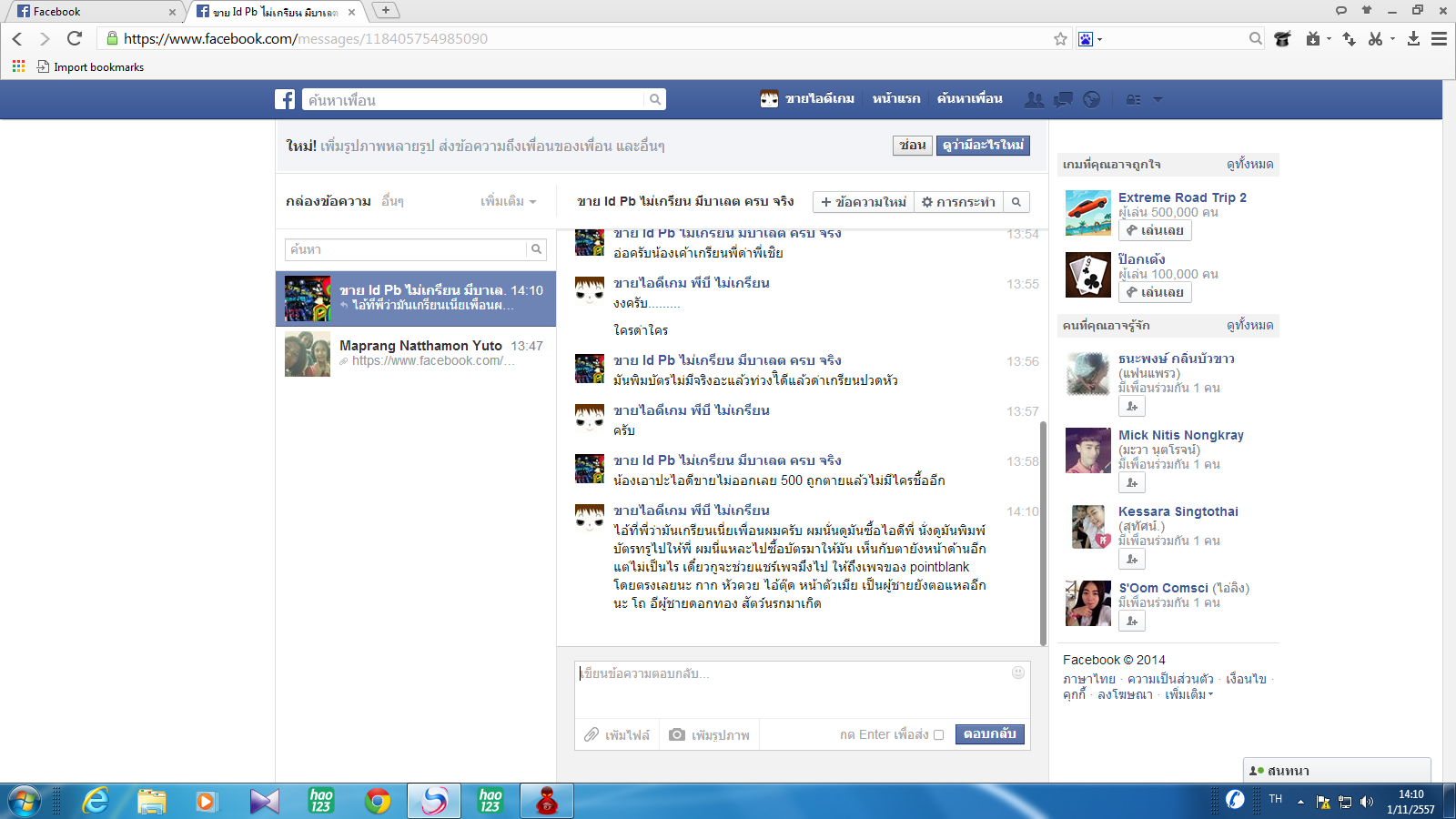The image size is (1456, 819).
Task: Click the volume icon in system tray
Action: coord(1366,801)
